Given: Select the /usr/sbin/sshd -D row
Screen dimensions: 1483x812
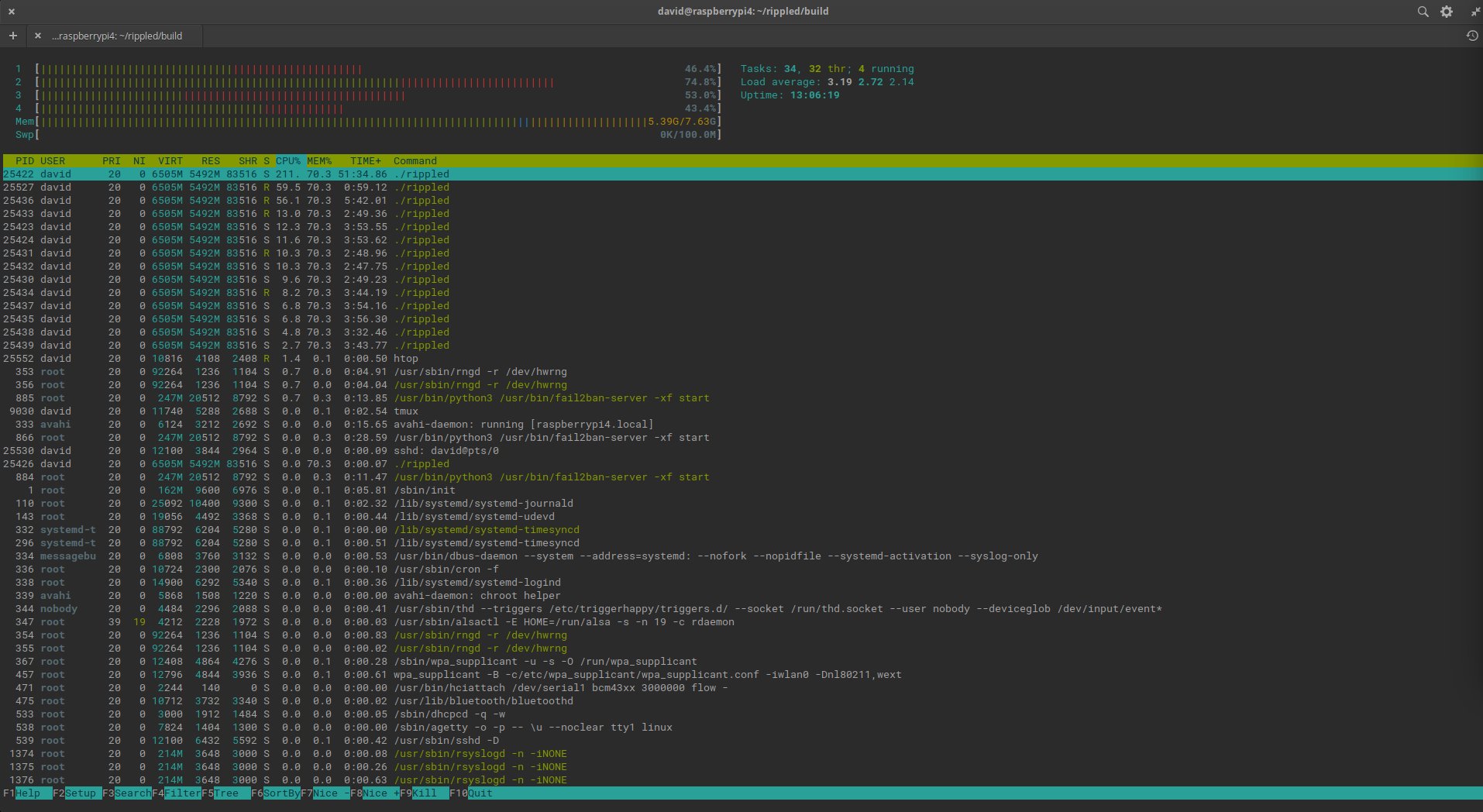Looking at the screenshot, I should tap(741, 741).
